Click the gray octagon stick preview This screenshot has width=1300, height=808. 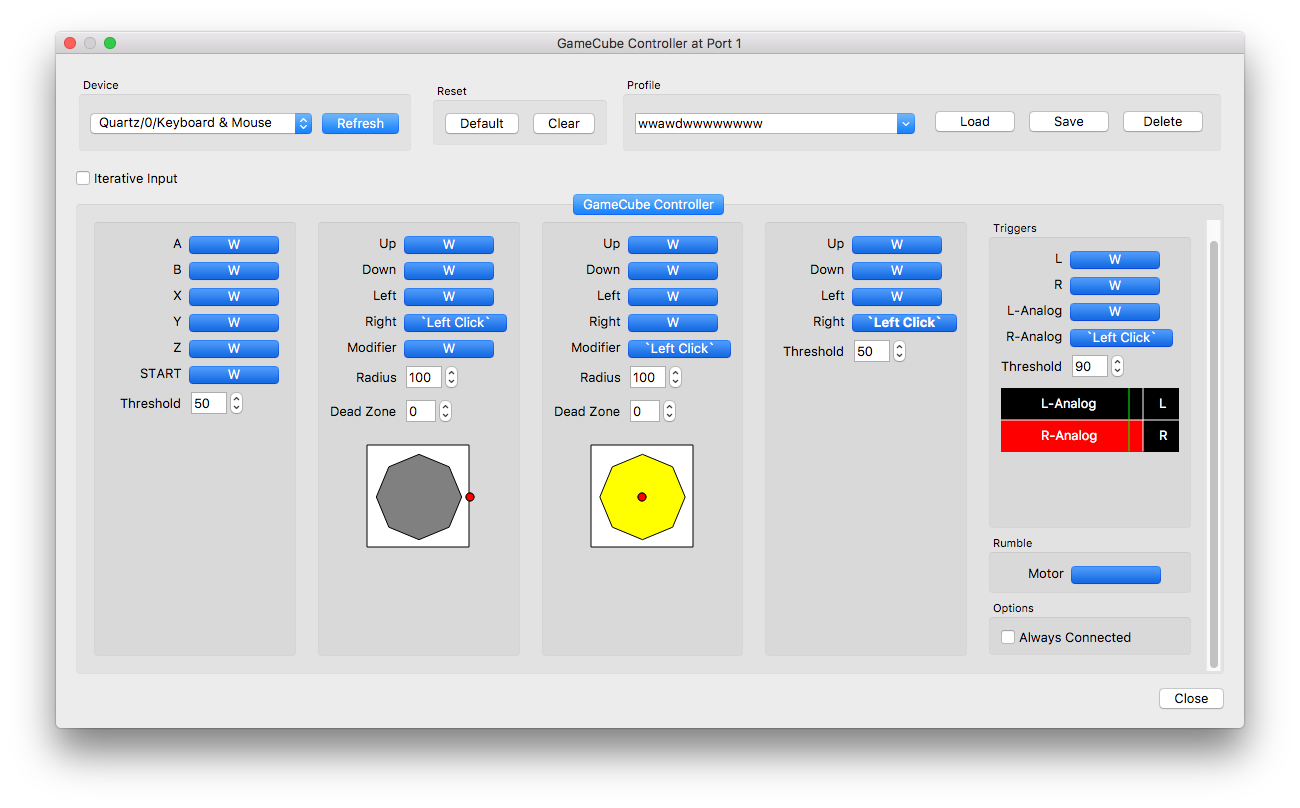(418, 496)
